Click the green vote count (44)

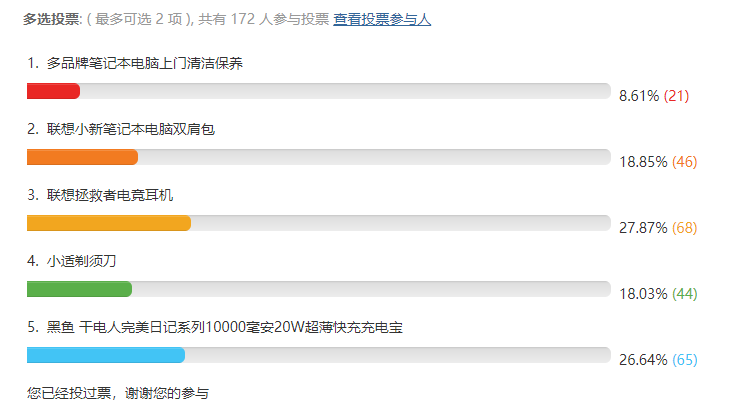(684, 294)
